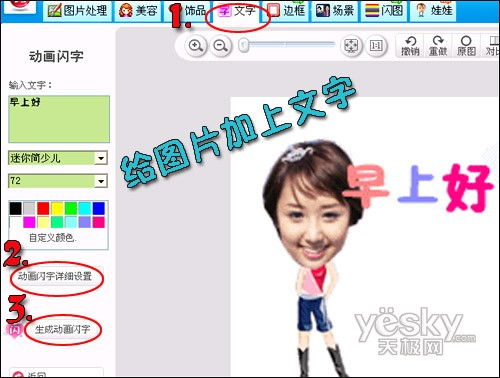Open the 闪图 tab
500x378 pixels.
(x=384, y=11)
